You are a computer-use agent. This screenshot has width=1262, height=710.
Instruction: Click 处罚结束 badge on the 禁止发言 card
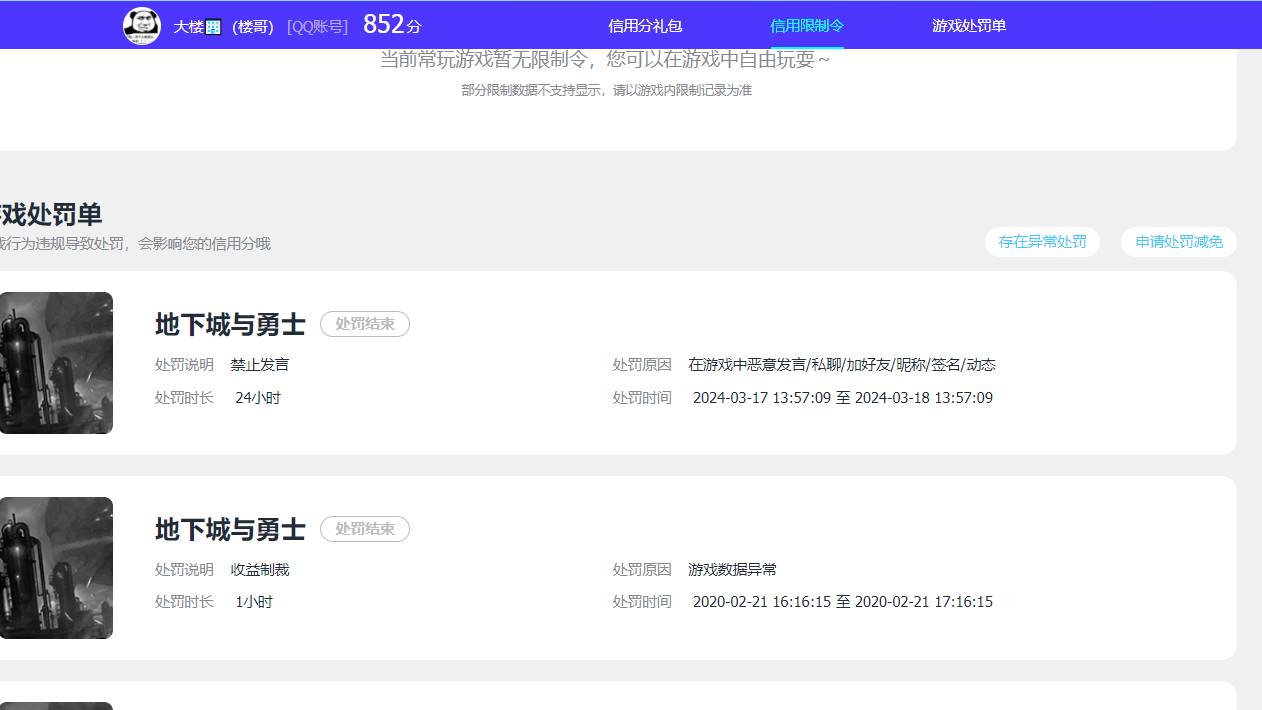pos(365,324)
